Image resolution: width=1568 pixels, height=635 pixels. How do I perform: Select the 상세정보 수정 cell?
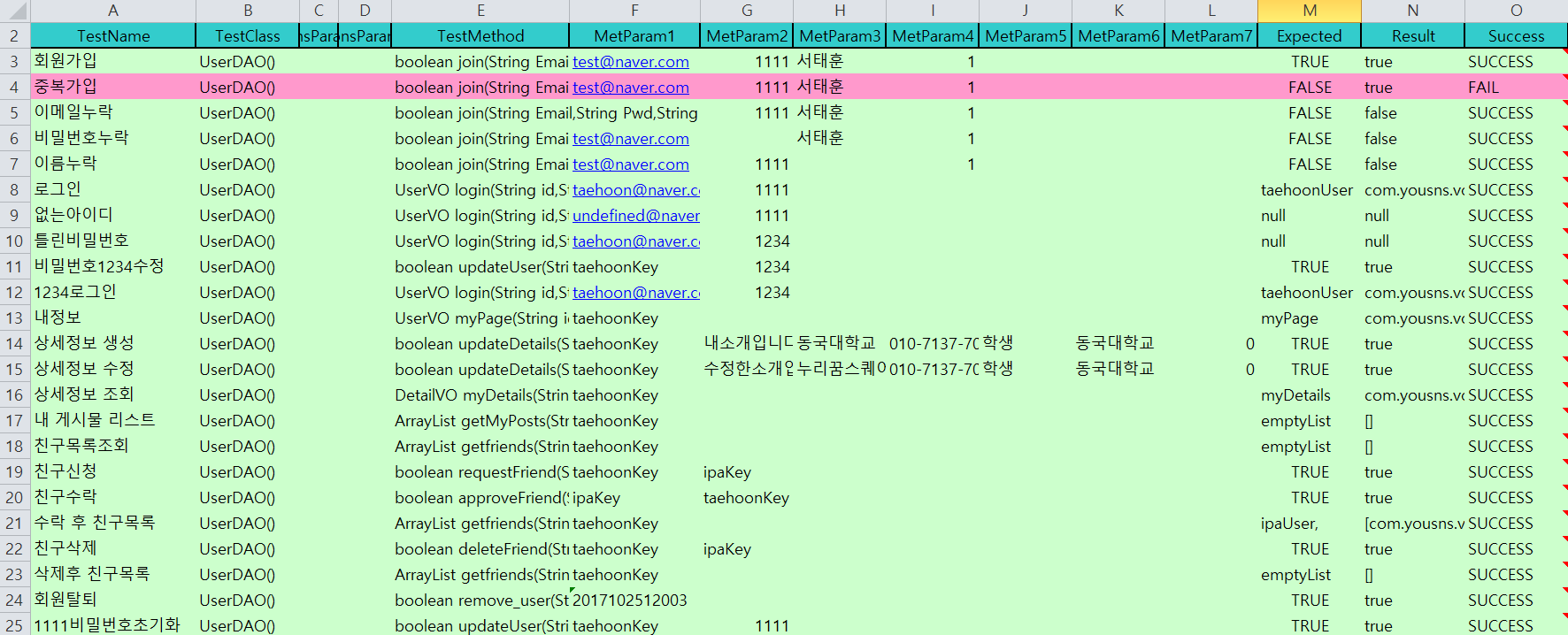[x=113, y=370]
